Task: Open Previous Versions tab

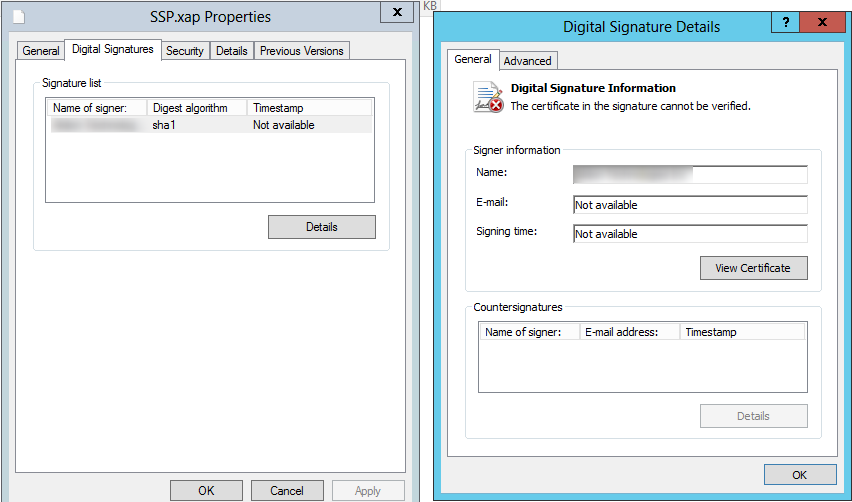Action: [302, 51]
